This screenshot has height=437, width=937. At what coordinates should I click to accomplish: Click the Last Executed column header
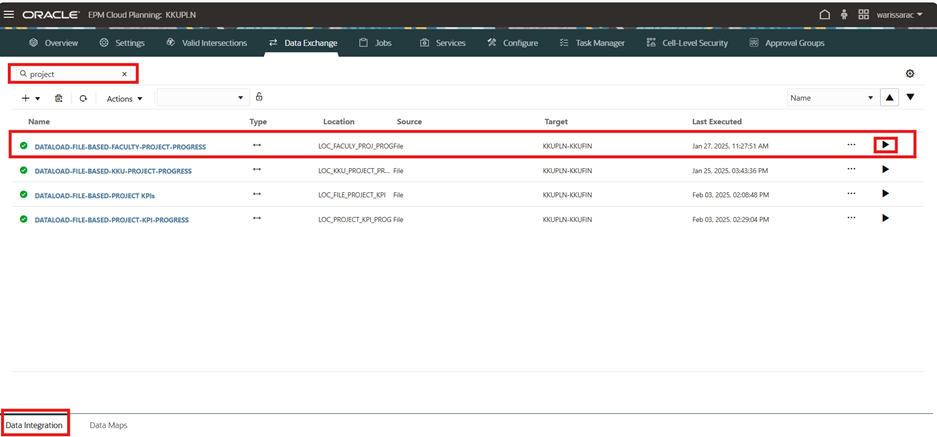click(716, 121)
